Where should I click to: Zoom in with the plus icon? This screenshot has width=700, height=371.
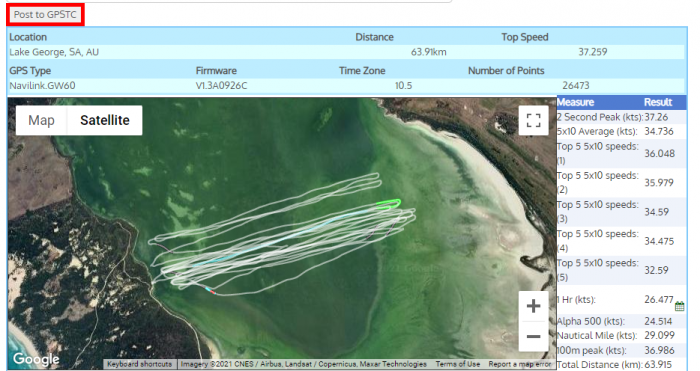pyautogui.click(x=533, y=306)
